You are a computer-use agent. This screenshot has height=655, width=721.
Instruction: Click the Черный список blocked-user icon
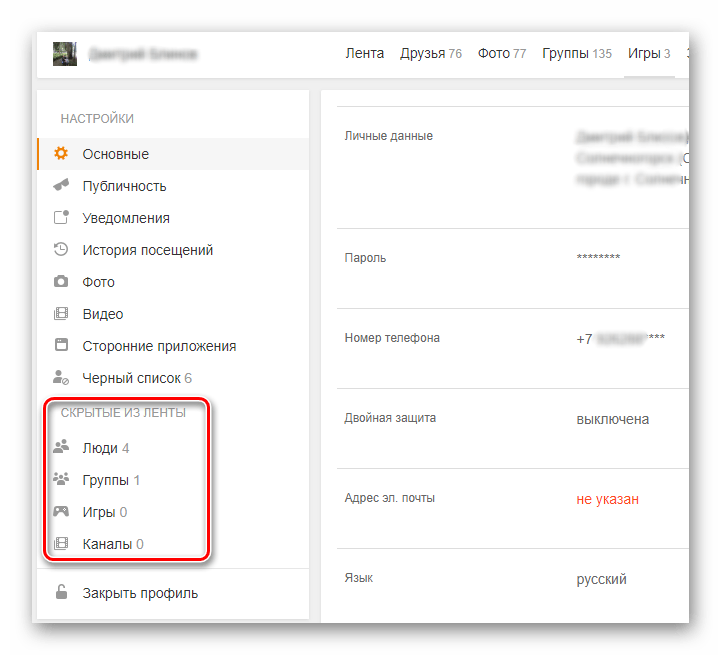(x=61, y=378)
